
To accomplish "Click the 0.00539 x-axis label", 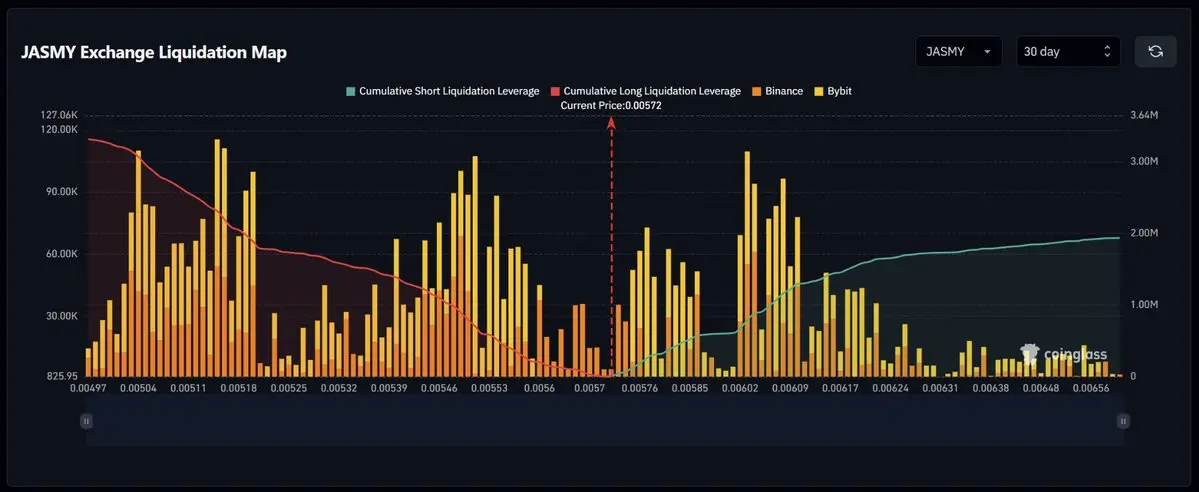I will pos(389,389).
